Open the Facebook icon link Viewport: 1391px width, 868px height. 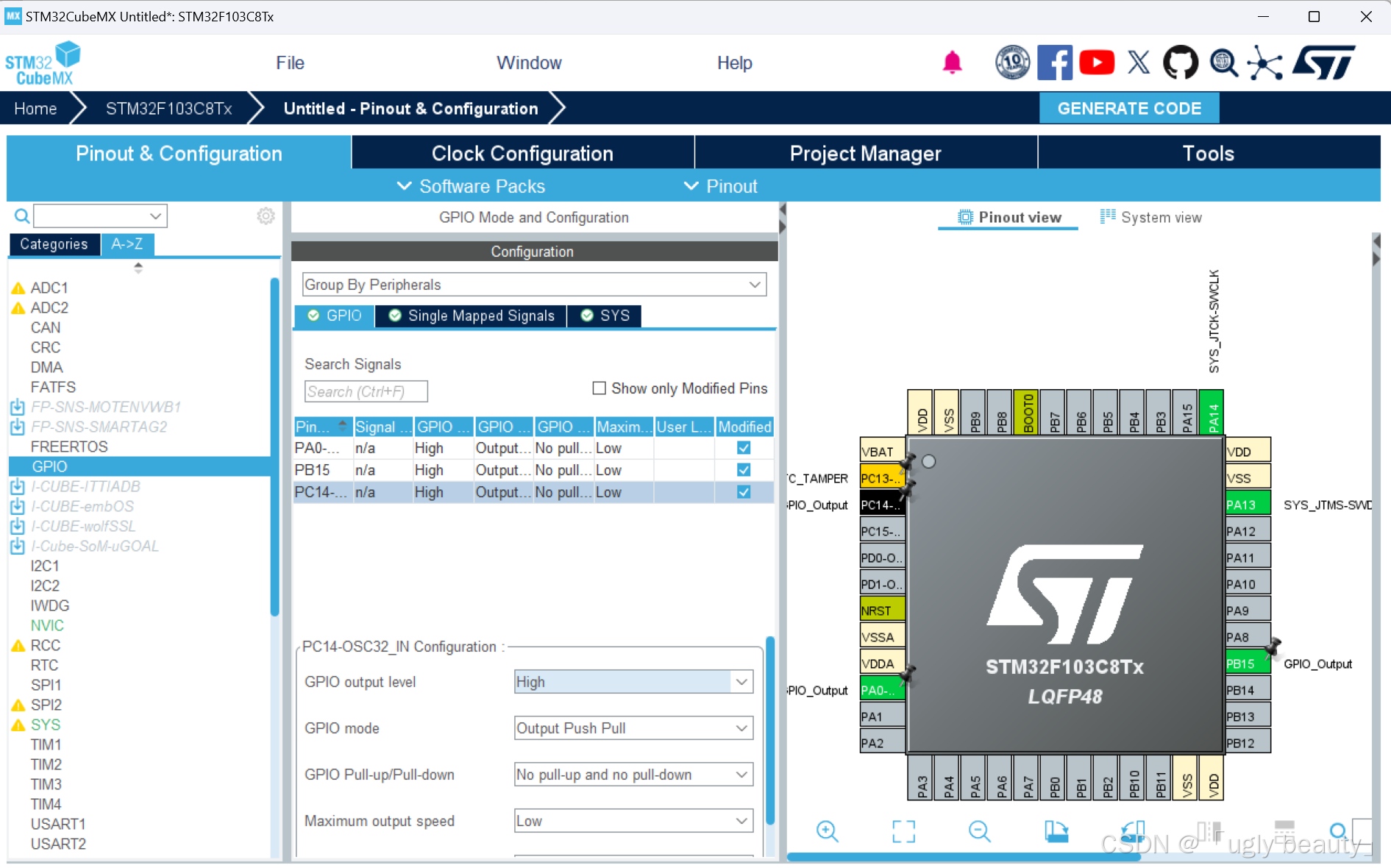click(1054, 63)
